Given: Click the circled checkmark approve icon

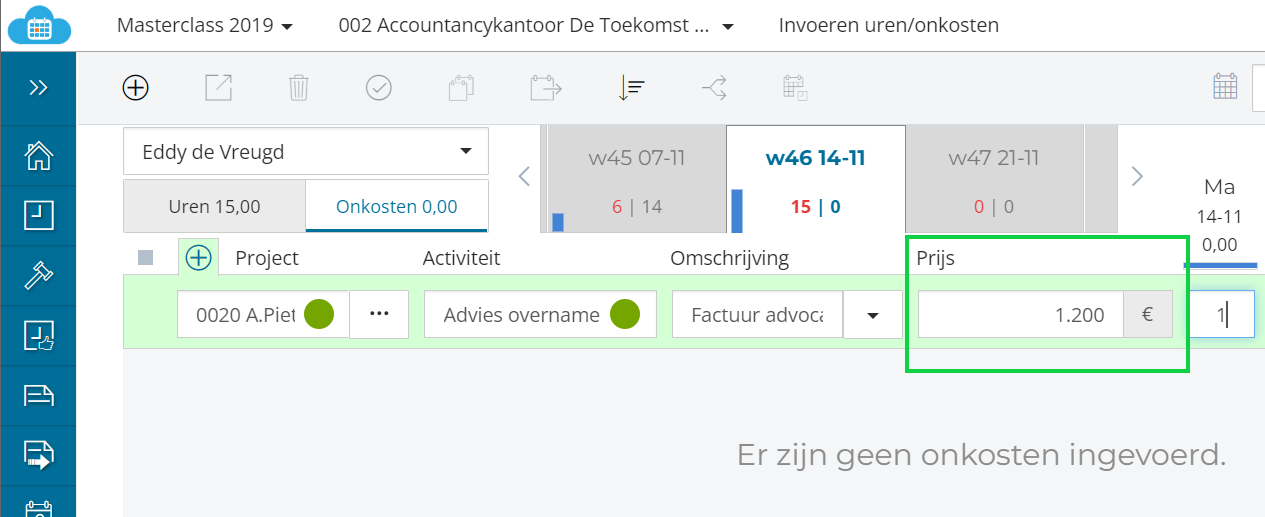Looking at the screenshot, I should (379, 88).
